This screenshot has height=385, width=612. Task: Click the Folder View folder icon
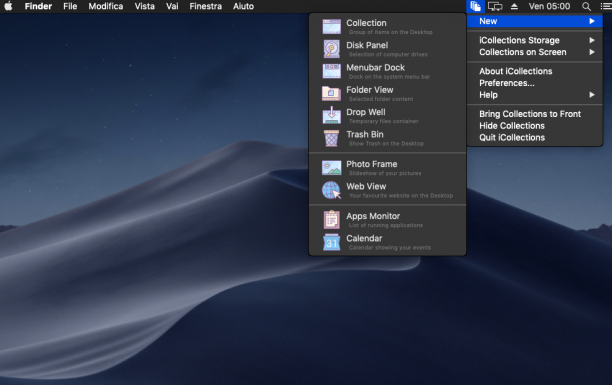click(x=331, y=93)
